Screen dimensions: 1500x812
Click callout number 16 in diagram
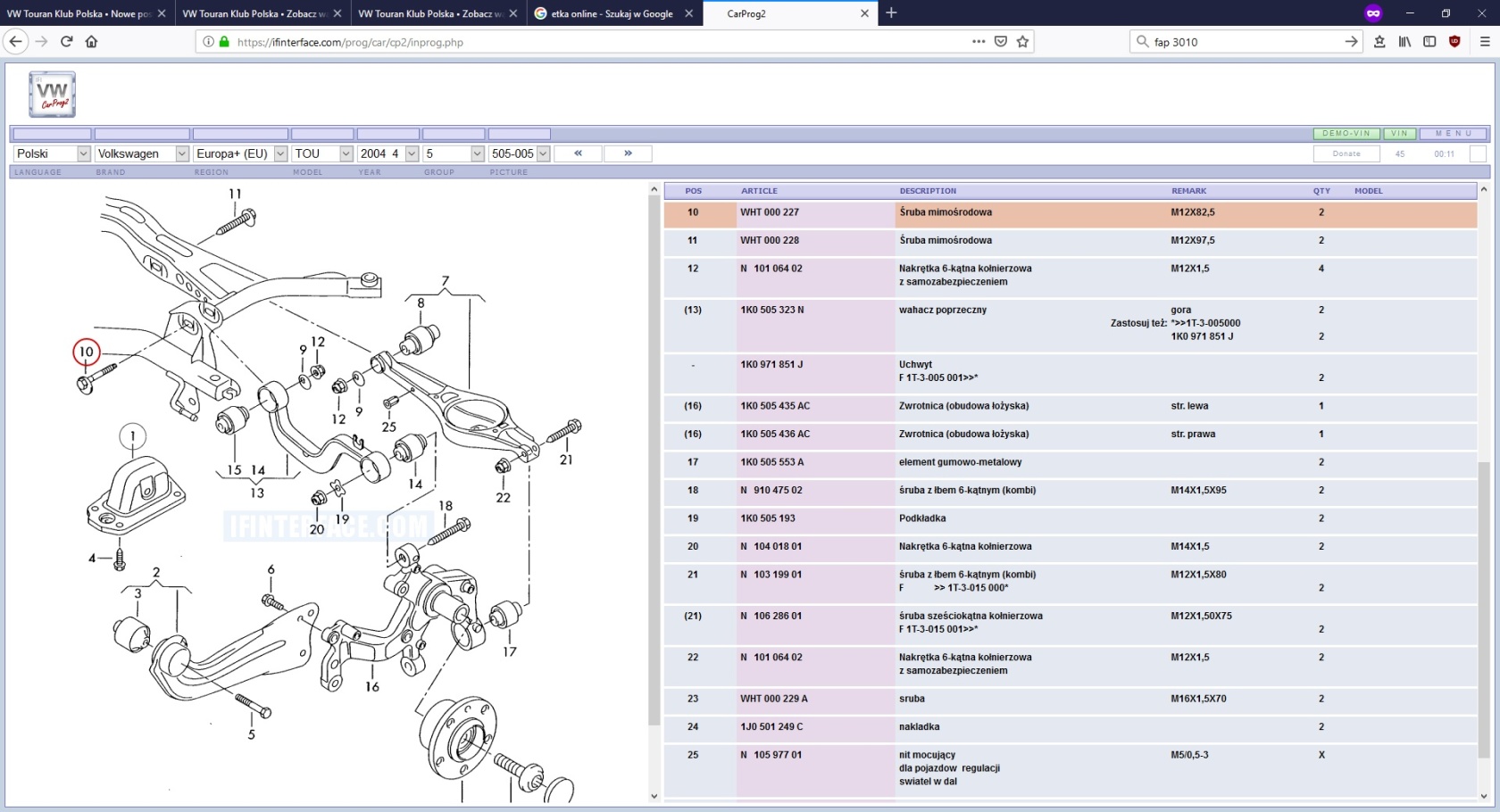(372, 686)
